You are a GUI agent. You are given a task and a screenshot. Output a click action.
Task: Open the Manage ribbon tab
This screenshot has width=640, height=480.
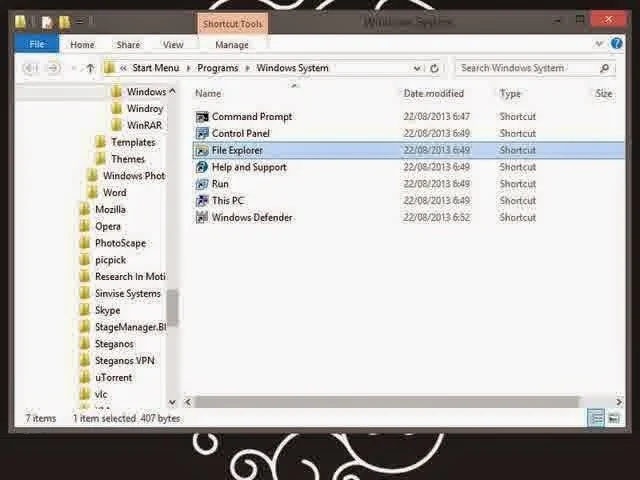232,44
